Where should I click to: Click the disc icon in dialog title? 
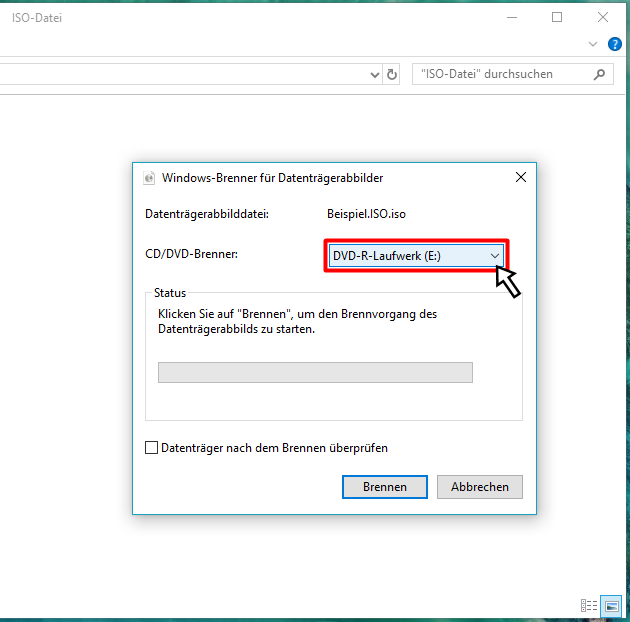[149, 178]
